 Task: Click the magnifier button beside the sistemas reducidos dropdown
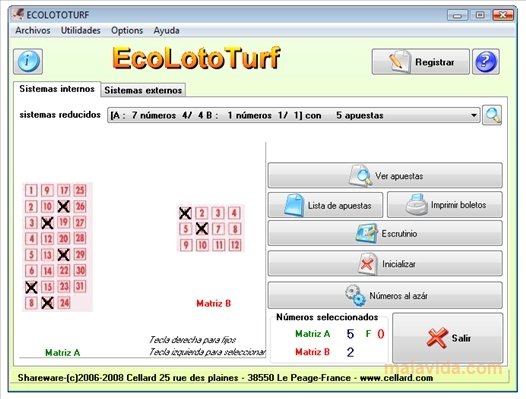pos(492,115)
